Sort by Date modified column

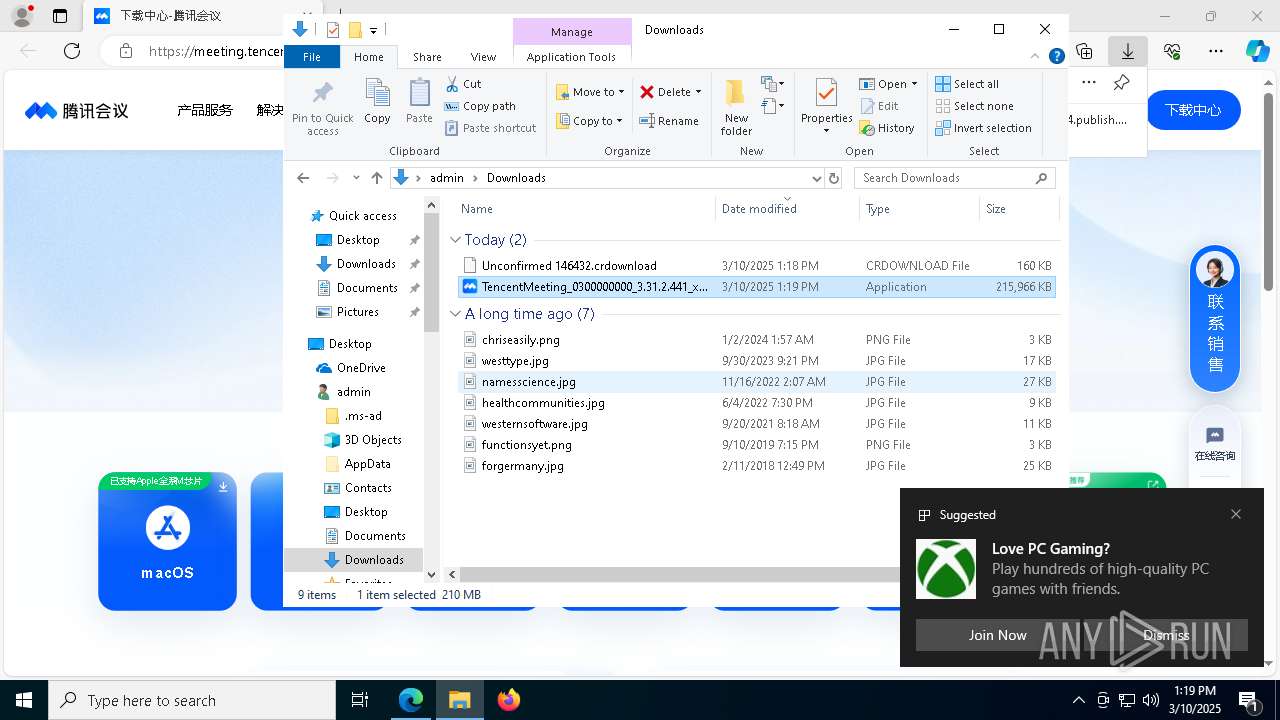(787, 209)
